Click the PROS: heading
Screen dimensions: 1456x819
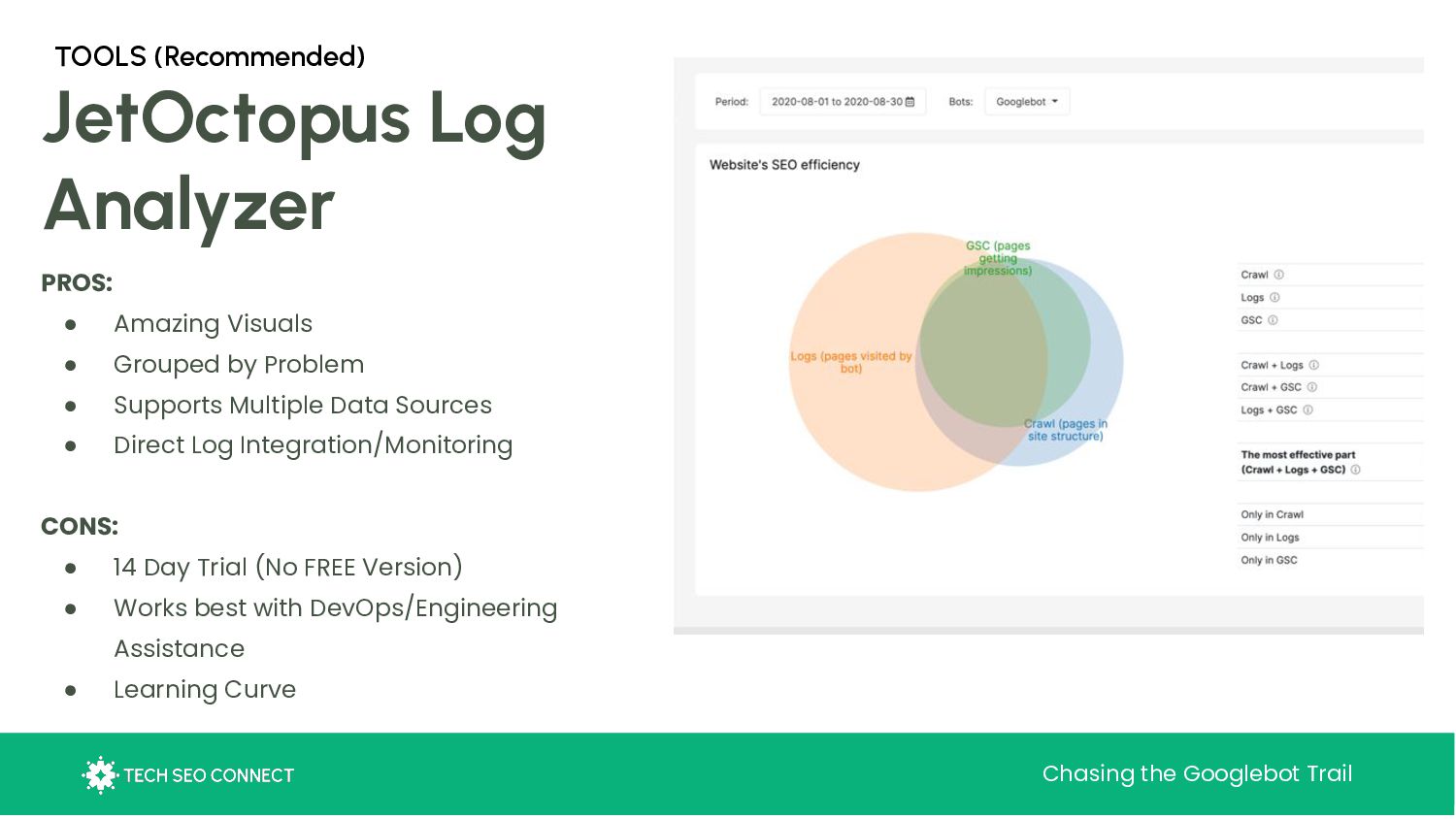tap(77, 283)
